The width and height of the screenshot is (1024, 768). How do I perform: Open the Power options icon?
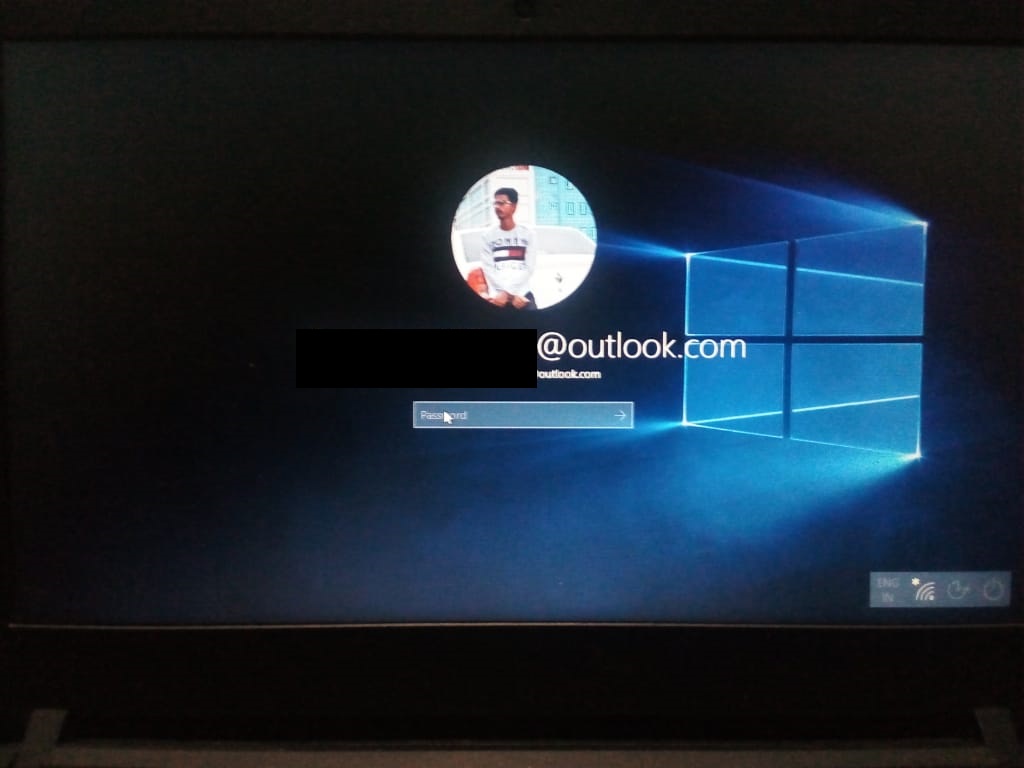coord(993,589)
